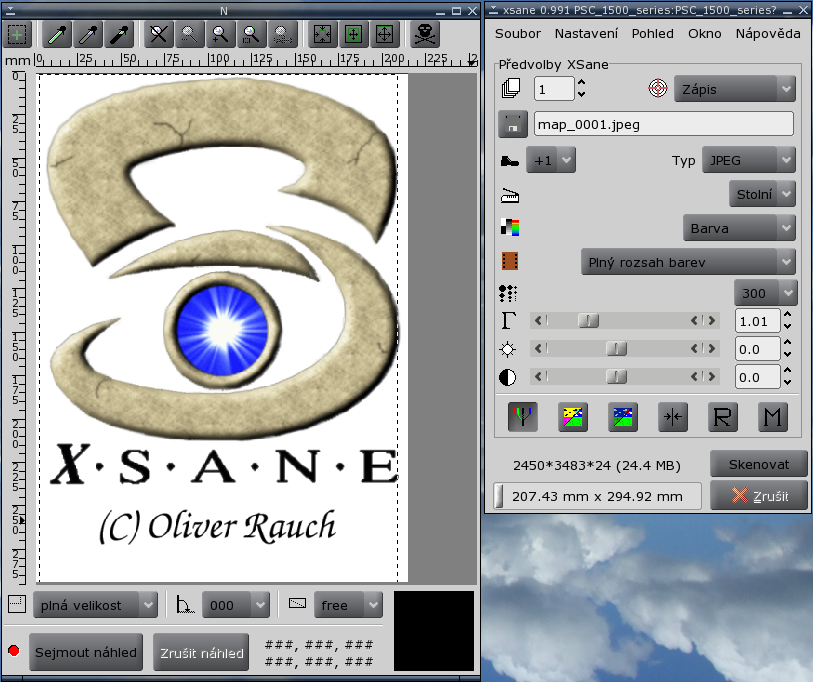Open the +1 filename step dropdown
Viewport: 813px width, 682px height.
pyautogui.click(x=551, y=160)
